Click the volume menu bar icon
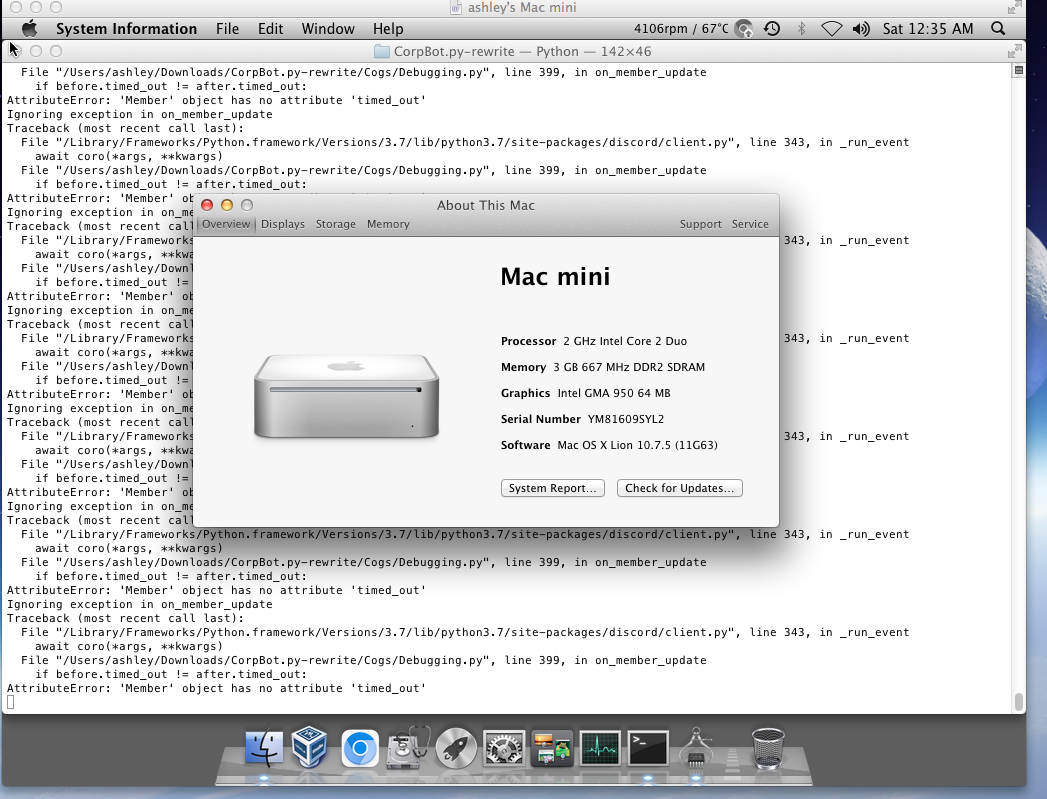Viewport: 1047px width, 799px height. tap(861, 29)
